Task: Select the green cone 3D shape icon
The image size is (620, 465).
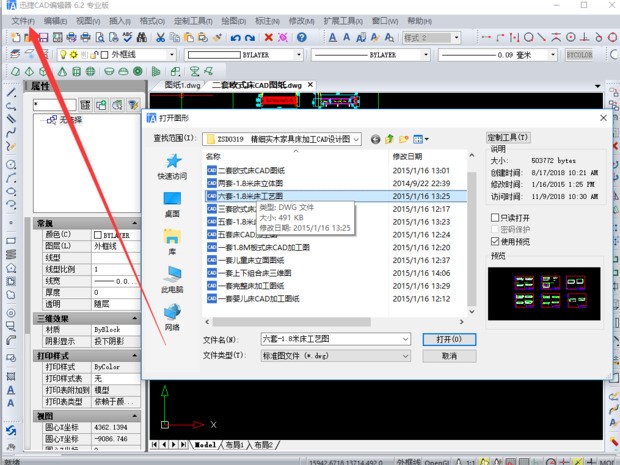Action: [62, 72]
